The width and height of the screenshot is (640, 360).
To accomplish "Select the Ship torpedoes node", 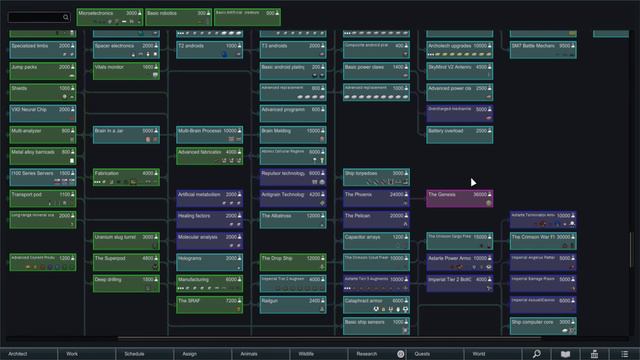I will pyautogui.click(x=376, y=177).
